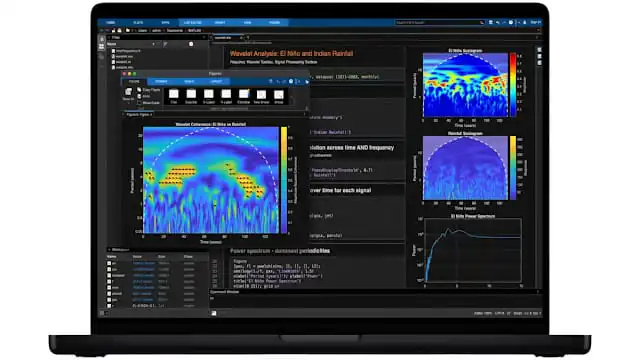The width and height of the screenshot is (640, 360).
Task: Click the Undo arrow in Figures window toolbar
Action: pyautogui.click(x=278, y=81)
